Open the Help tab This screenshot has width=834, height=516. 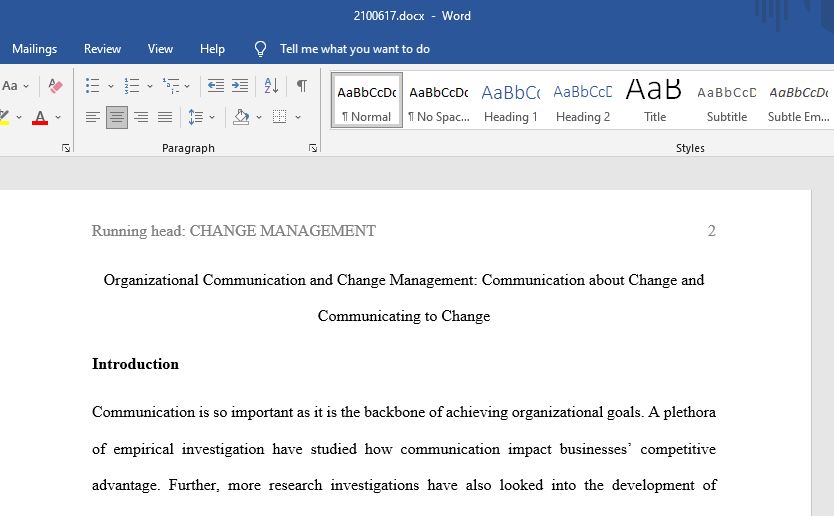click(212, 49)
